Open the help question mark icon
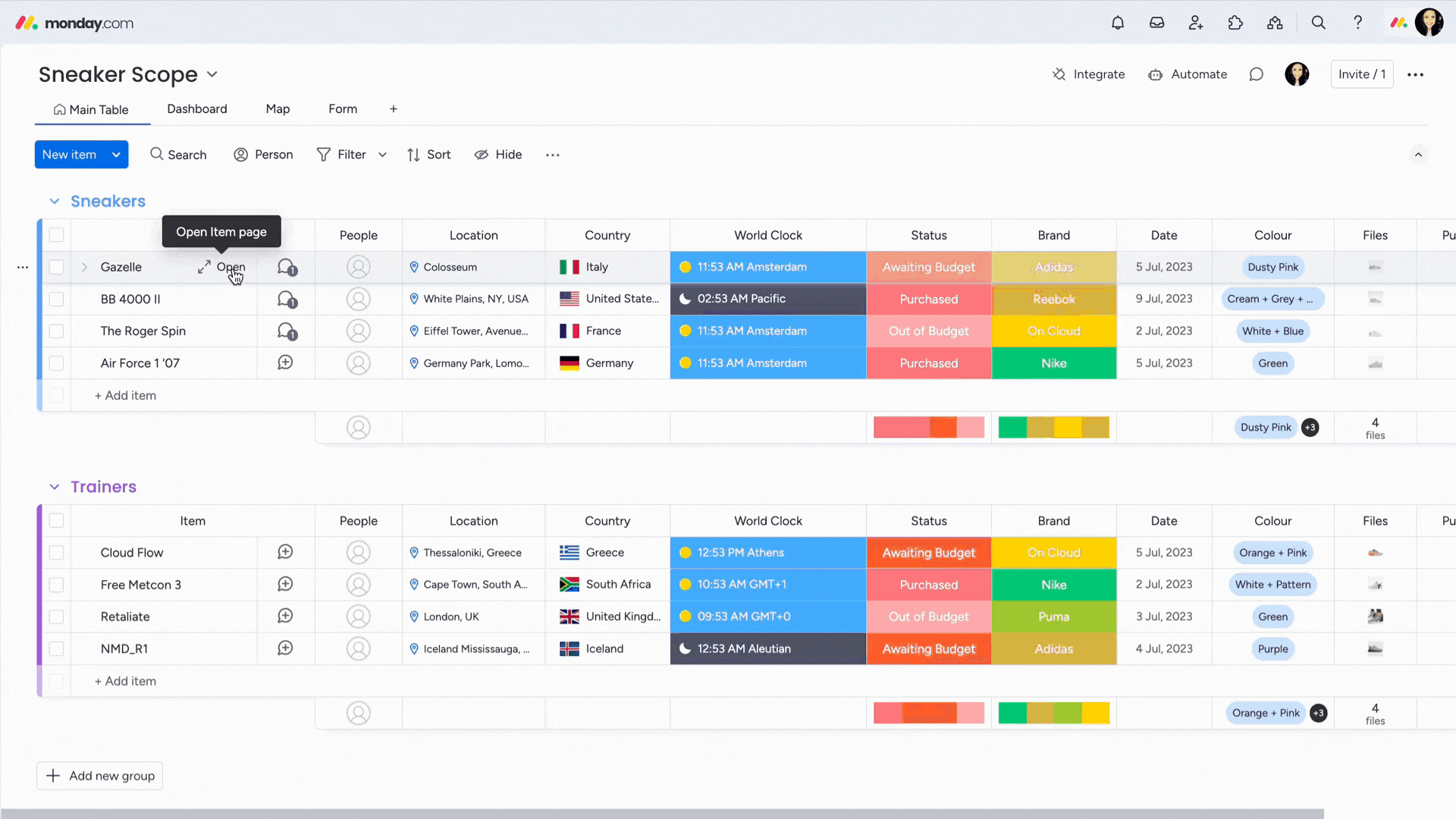 point(1357,23)
